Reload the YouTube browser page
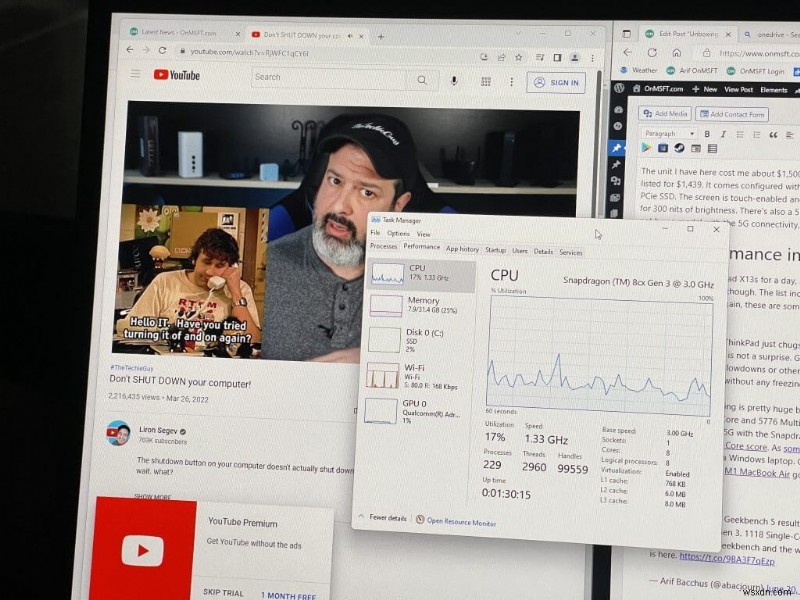 click(162, 50)
